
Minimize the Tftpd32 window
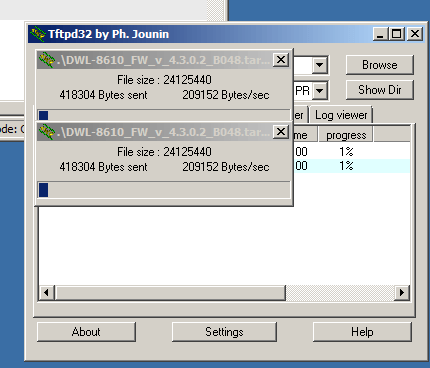(x=380, y=34)
